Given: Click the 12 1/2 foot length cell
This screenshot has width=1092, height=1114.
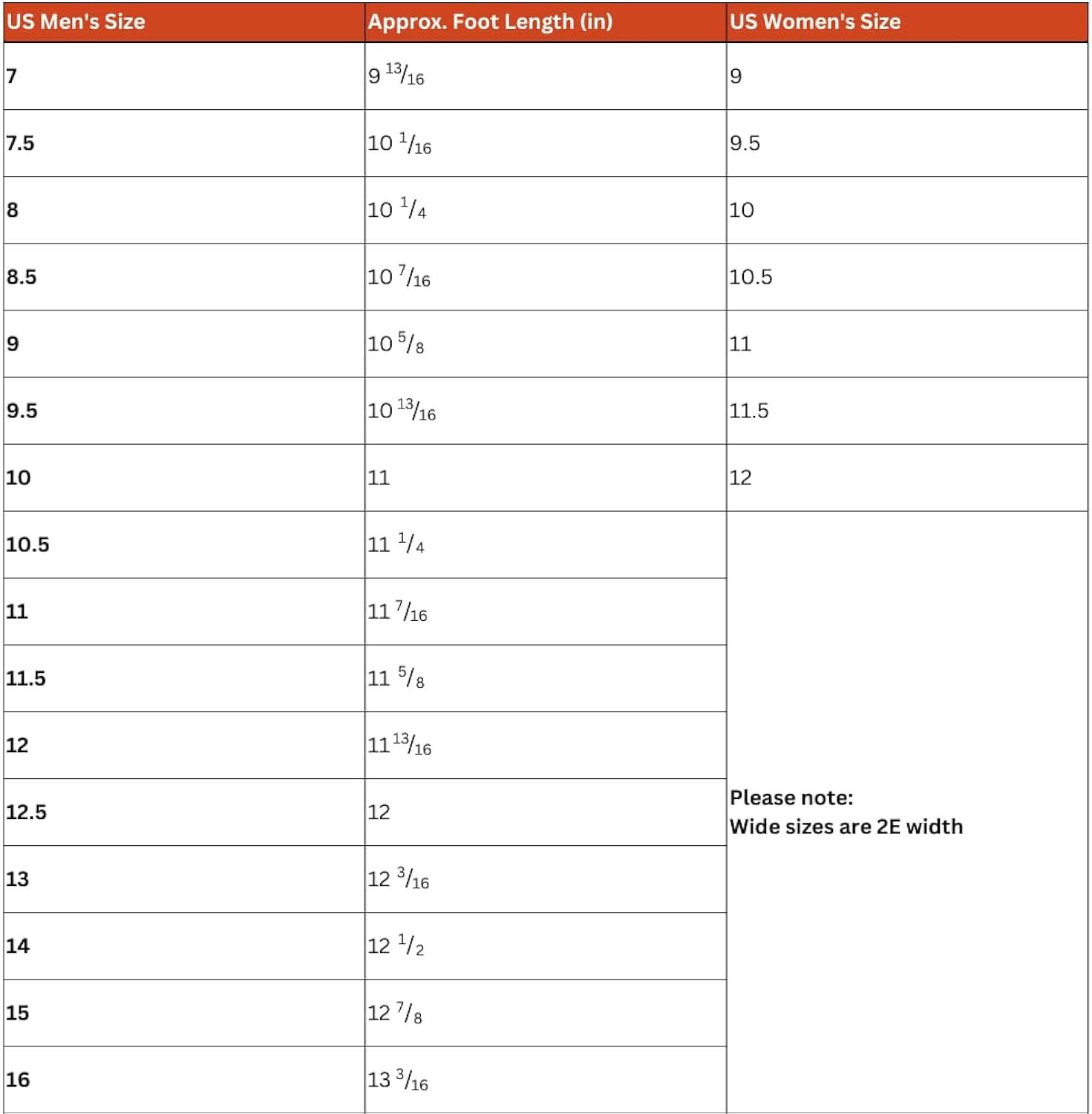Looking at the screenshot, I should pos(546,945).
